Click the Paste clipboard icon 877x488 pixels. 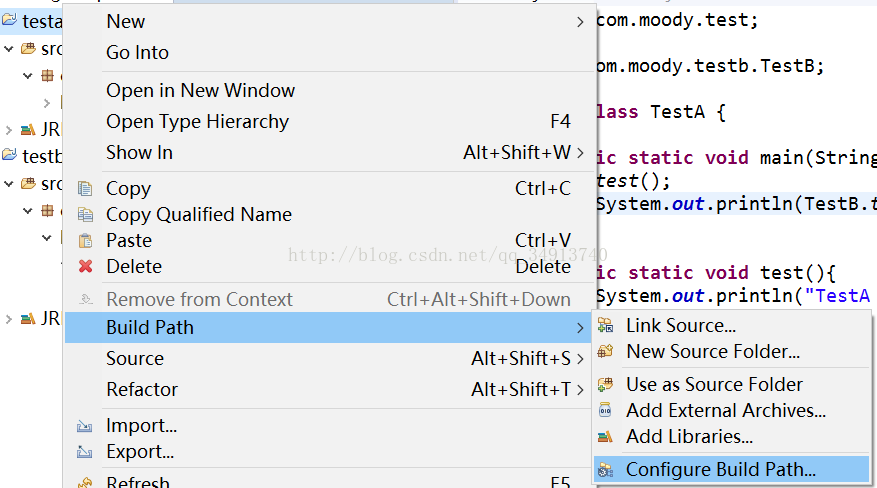pos(85,241)
